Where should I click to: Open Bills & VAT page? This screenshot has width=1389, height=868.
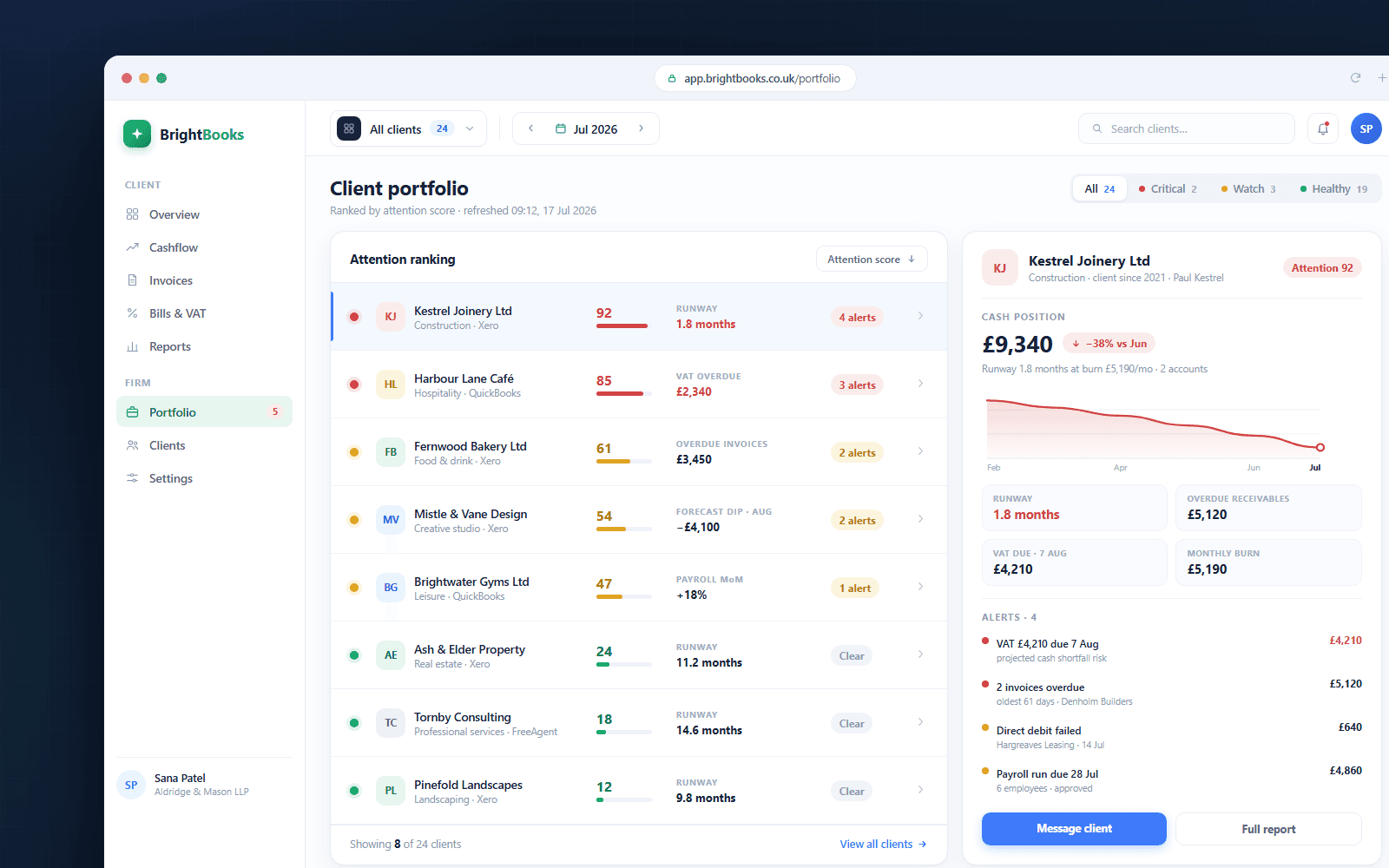pos(204,313)
